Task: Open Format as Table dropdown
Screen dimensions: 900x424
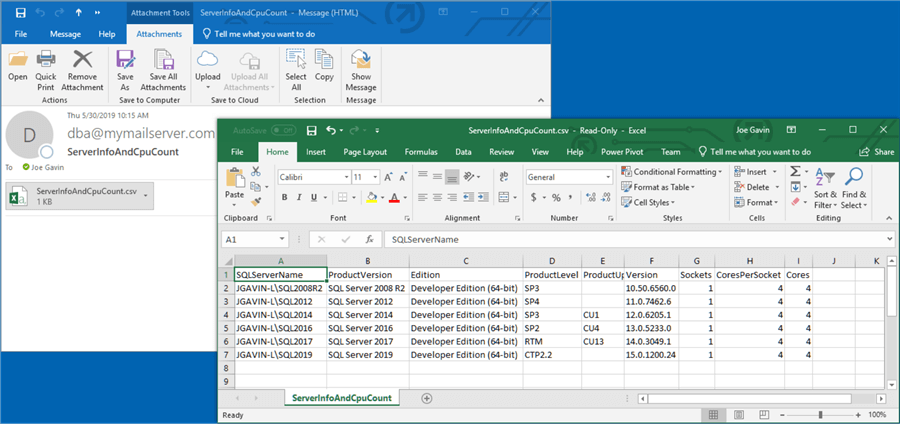Action: (658, 187)
